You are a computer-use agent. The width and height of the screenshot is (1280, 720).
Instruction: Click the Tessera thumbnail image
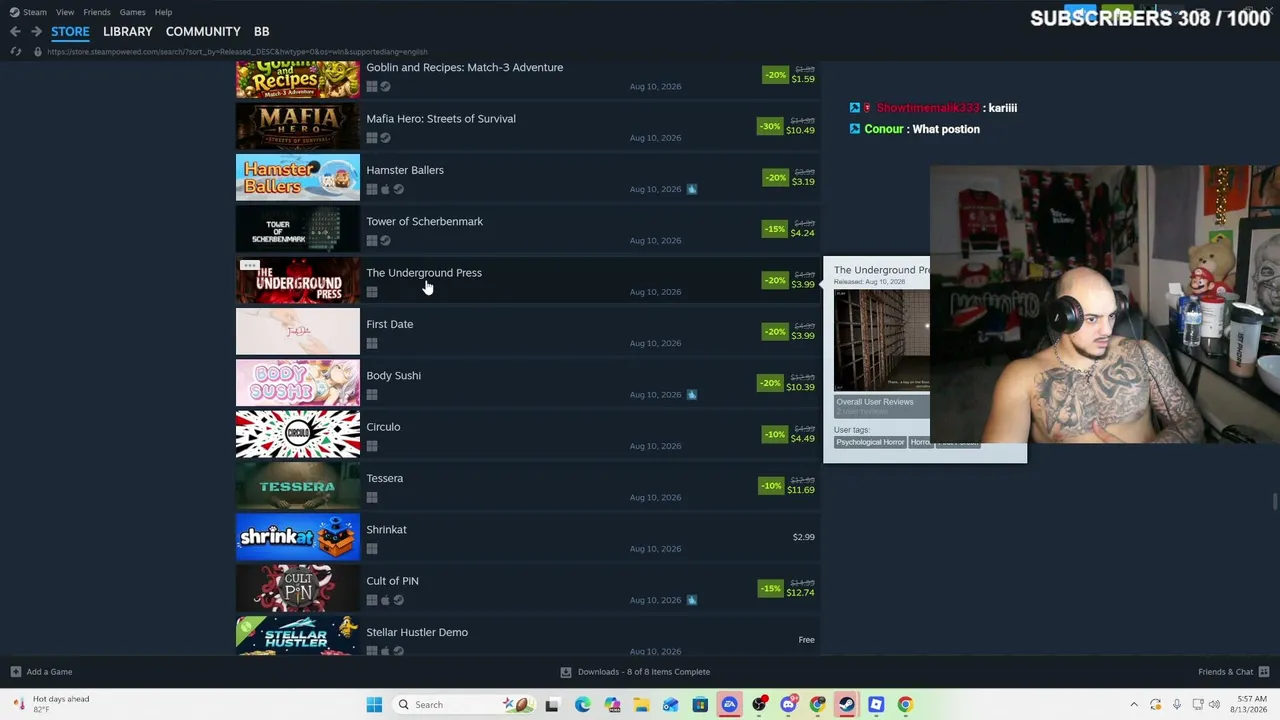click(x=297, y=487)
